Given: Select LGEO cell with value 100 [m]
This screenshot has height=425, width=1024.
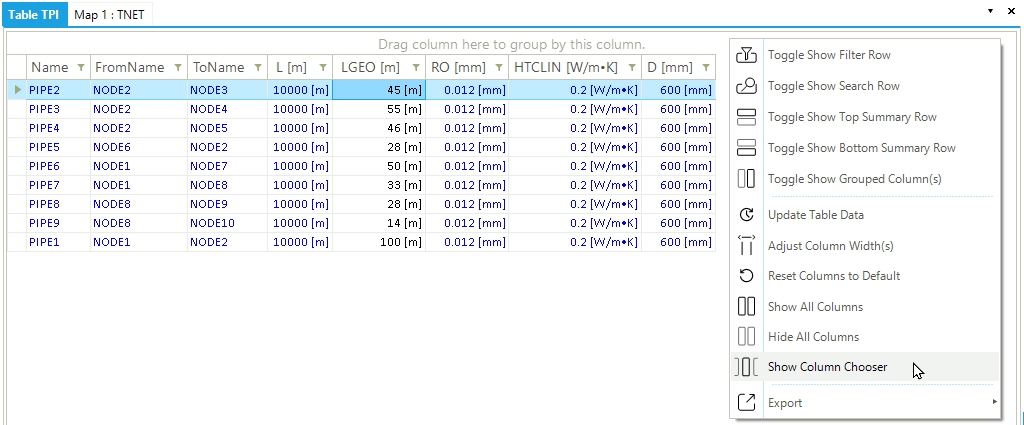Looking at the screenshot, I should coord(378,242).
